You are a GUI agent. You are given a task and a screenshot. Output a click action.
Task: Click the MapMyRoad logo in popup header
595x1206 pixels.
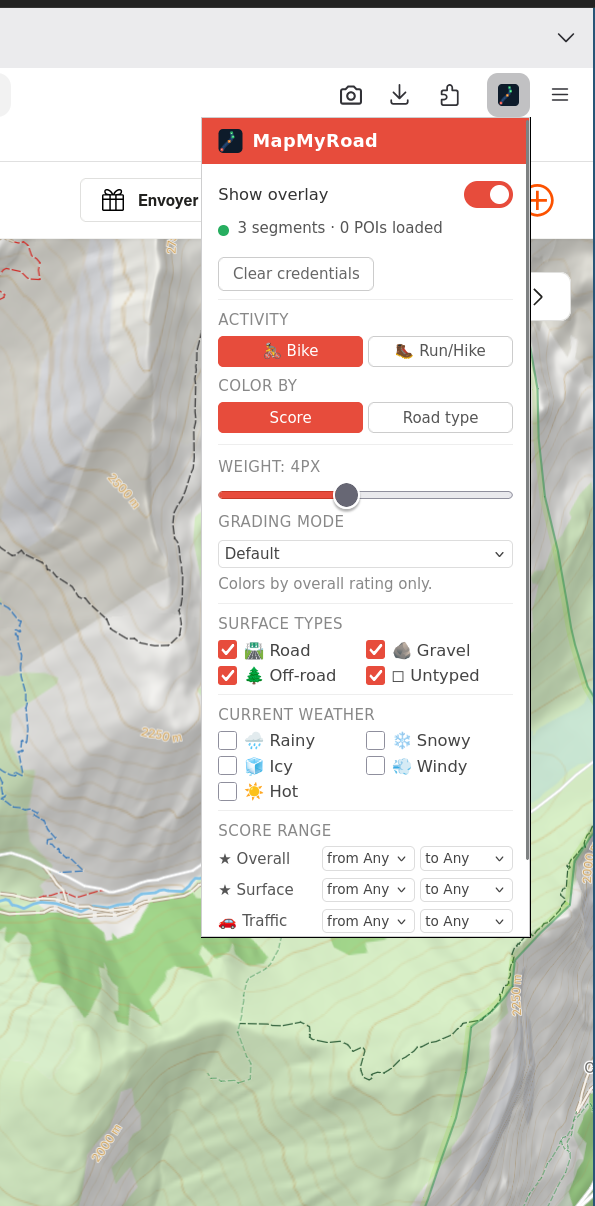[x=230, y=140]
